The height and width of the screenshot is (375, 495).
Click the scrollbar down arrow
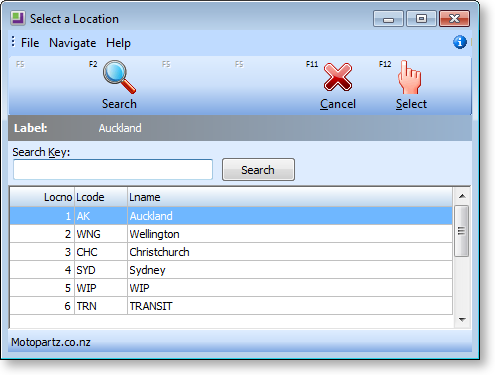pos(462,320)
